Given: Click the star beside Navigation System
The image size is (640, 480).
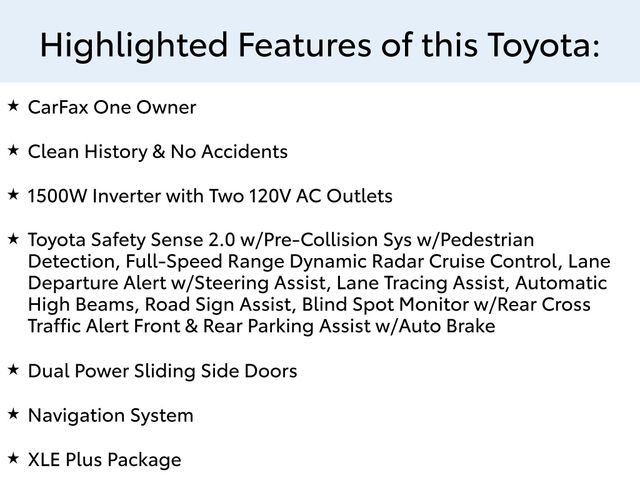Looking at the screenshot, I should click(x=13, y=414).
